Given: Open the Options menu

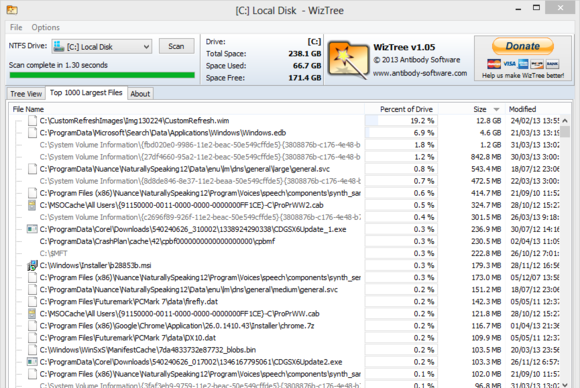Looking at the screenshot, I should click(x=45, y=27).
